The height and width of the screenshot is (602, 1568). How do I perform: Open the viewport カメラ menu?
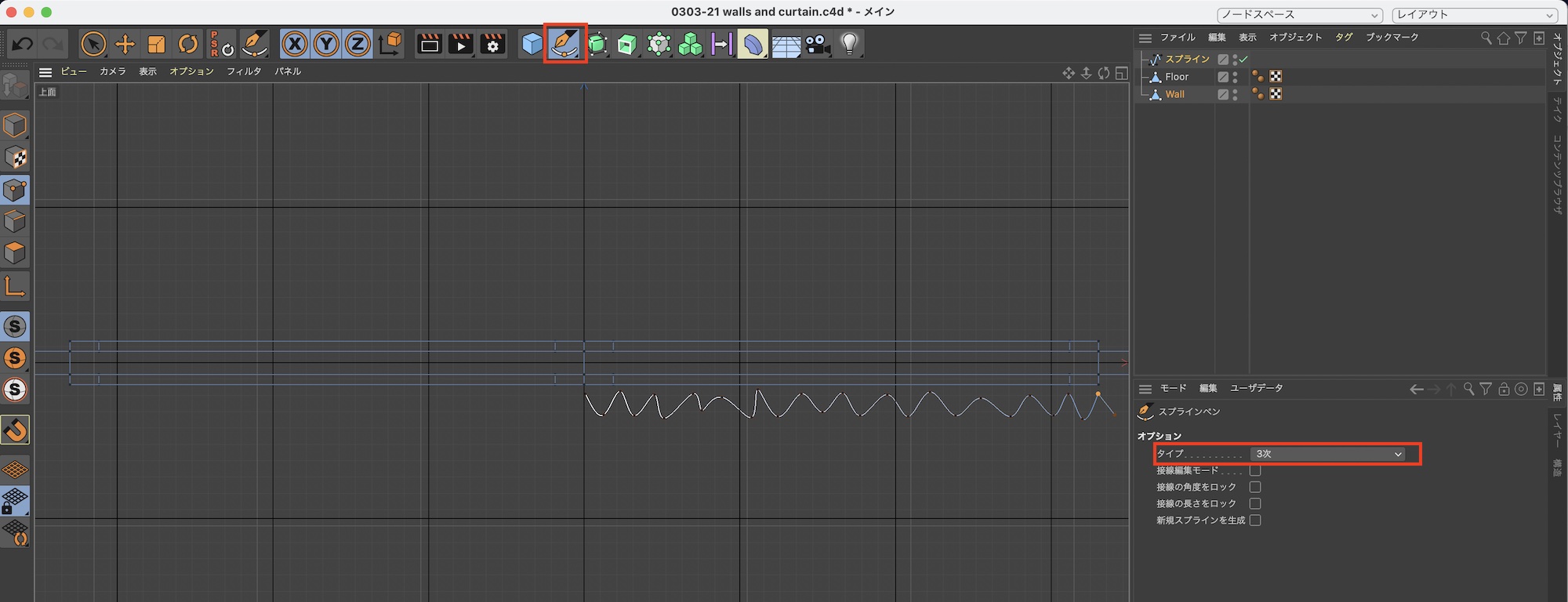tap(112, 71)
